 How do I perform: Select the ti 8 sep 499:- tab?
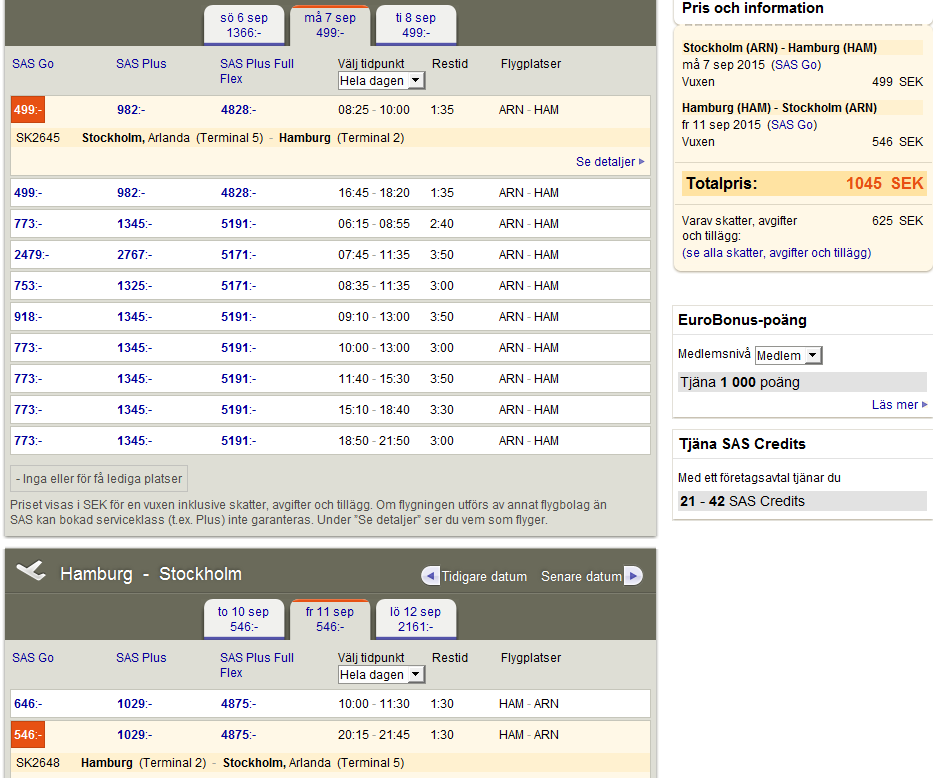click(416, 25)
